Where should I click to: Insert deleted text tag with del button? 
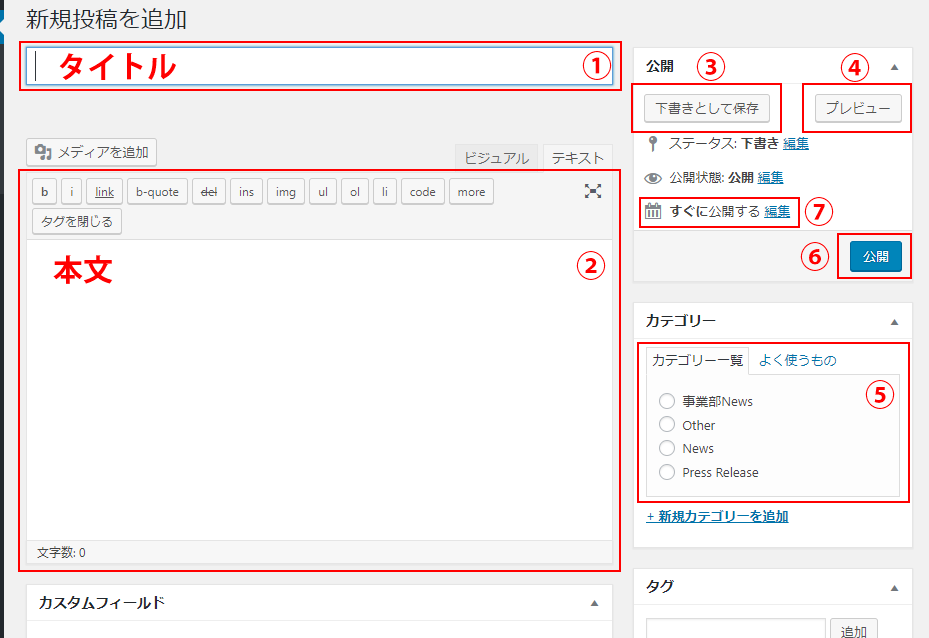[x=209, y=191]
